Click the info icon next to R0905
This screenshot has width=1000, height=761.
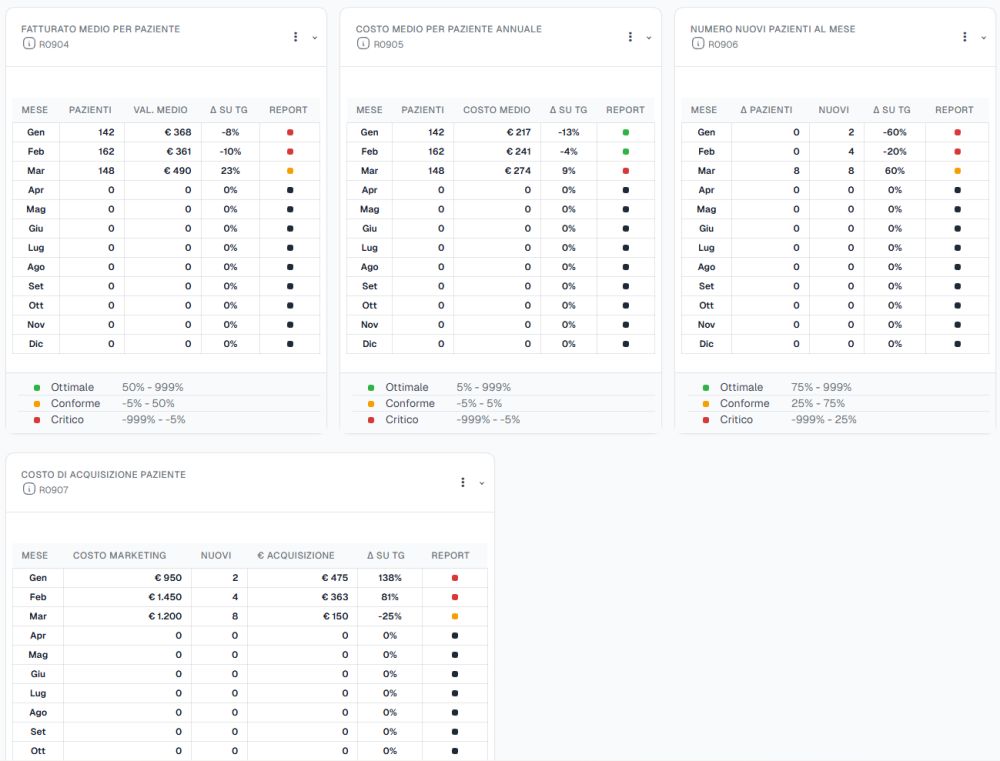click(x=363, y=43)
